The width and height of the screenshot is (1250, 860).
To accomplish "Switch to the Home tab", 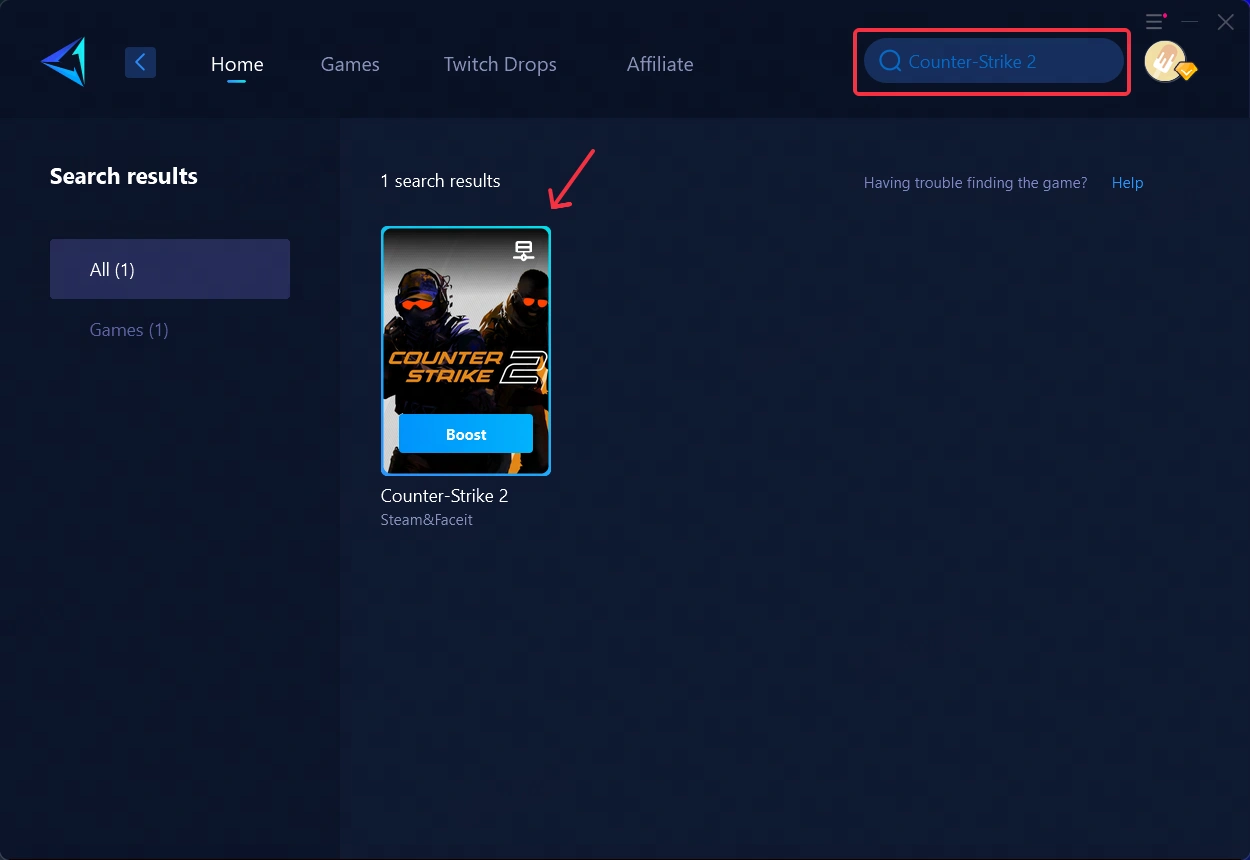I will (237, 64).
